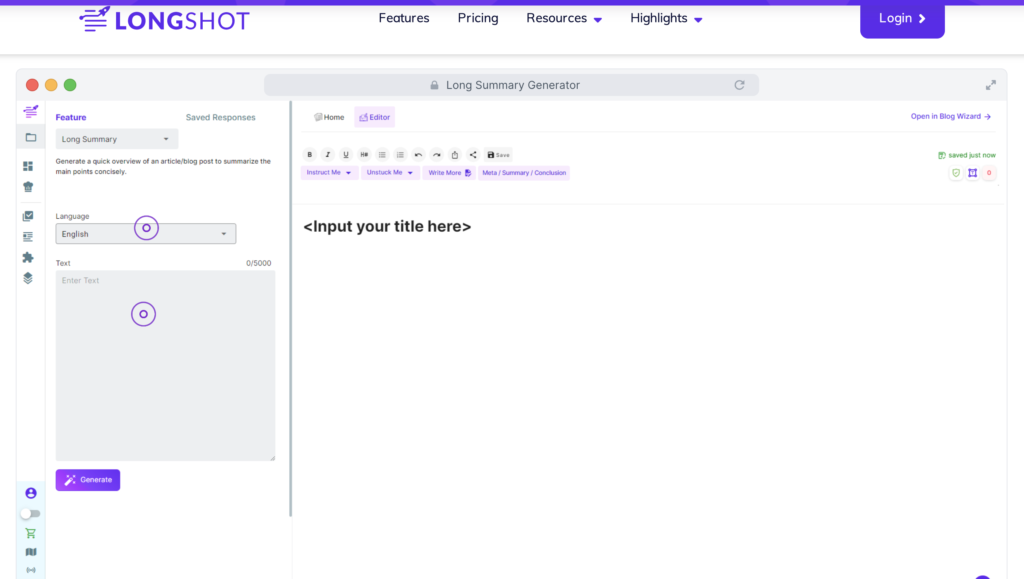Image resolution: width=1024 pixels, height=579 pixels.
Task: Flip the switch above the cart icon
Action: [30, 513]
